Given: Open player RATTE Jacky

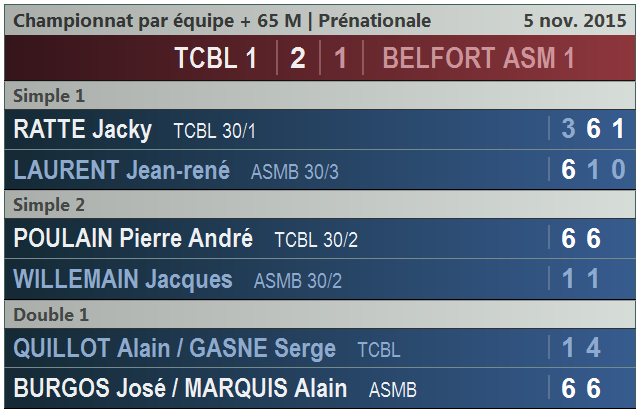Looking at the screenshot, I should coord(83,129).
